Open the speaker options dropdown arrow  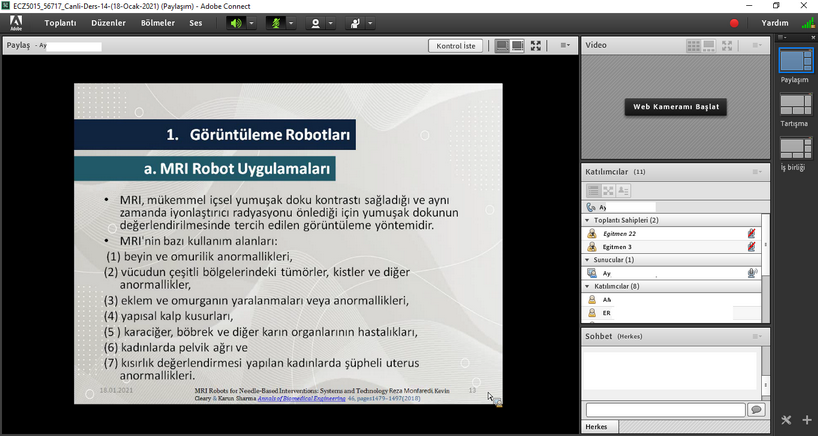point(251,22)
